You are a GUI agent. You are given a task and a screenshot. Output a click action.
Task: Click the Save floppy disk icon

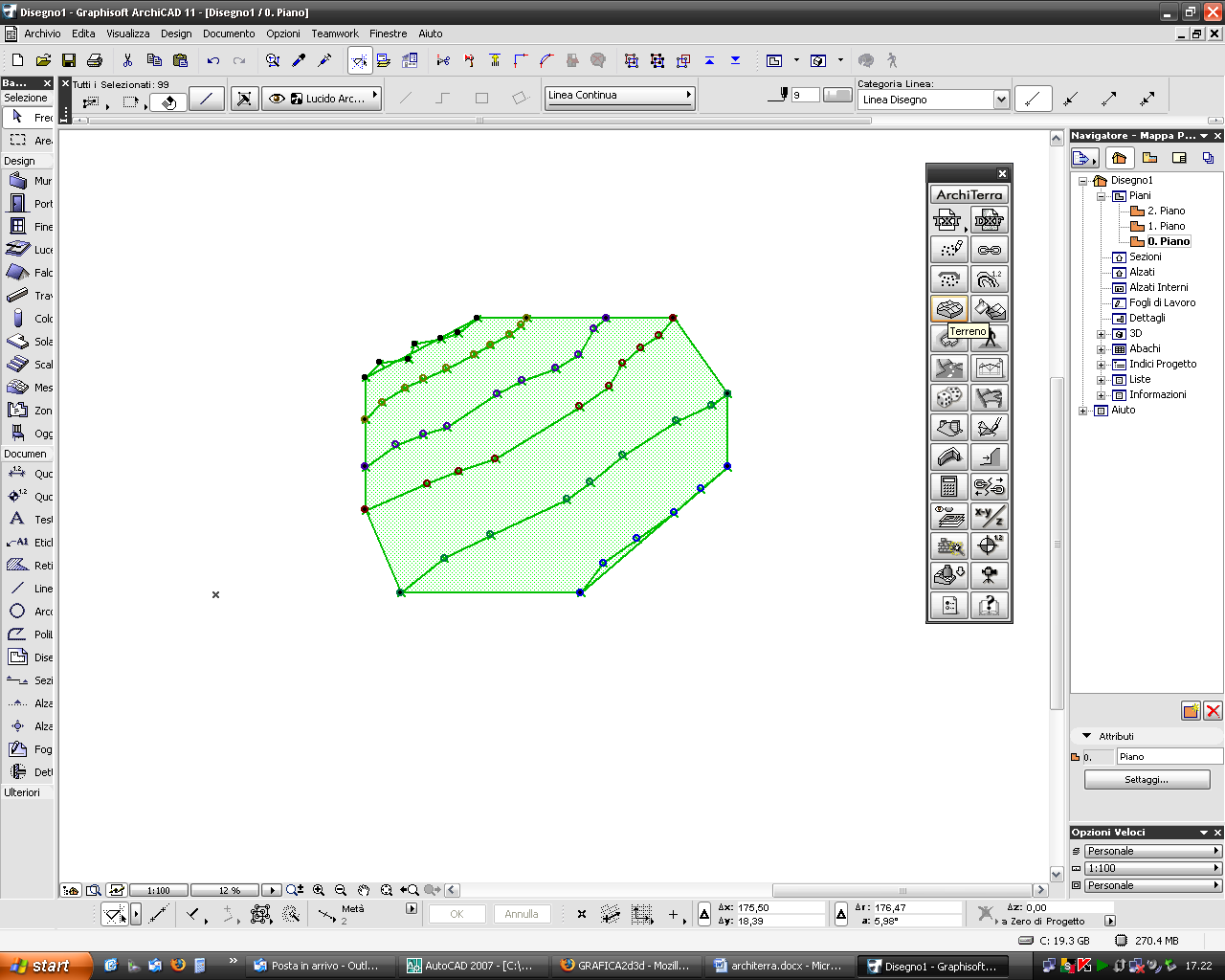[69, 60]
